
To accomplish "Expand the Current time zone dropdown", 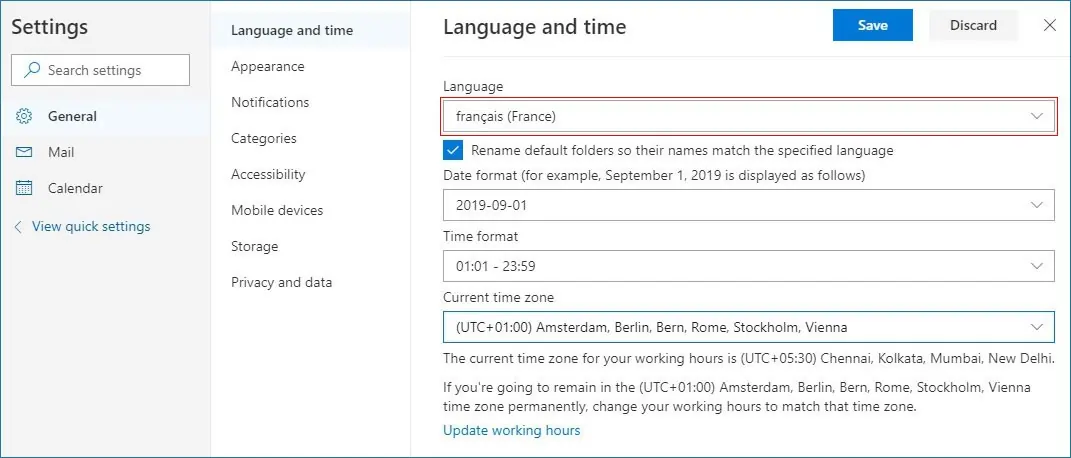I will click(x=749, y=327).
